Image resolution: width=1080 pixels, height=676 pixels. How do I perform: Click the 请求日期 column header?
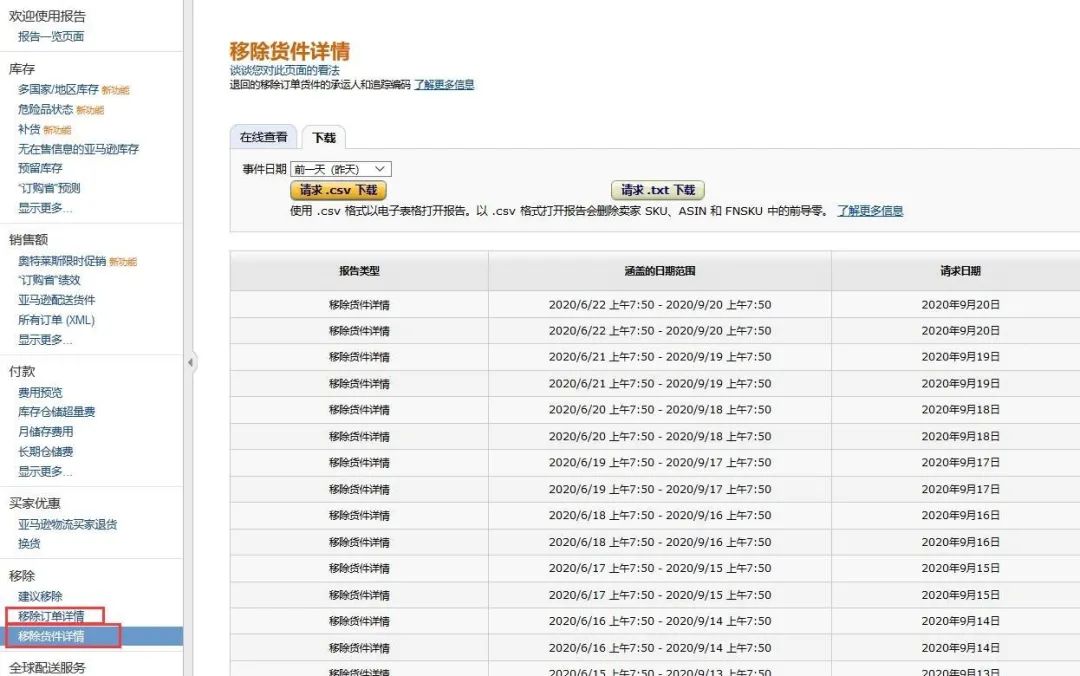(x=960, y=271)
